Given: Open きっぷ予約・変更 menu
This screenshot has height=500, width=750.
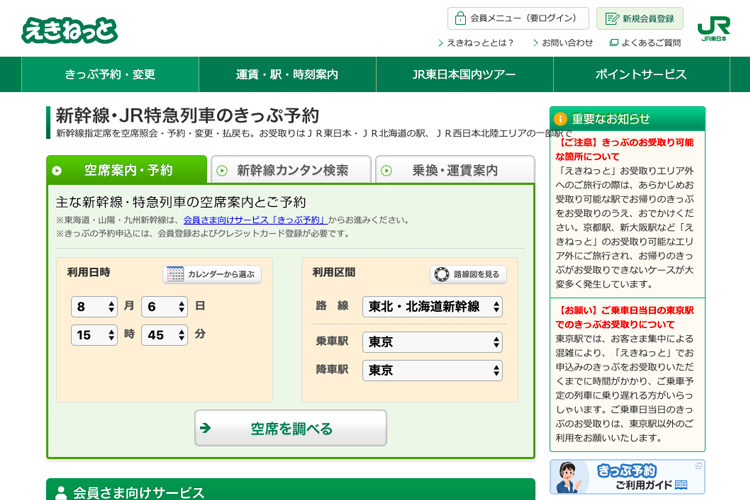Looking at the screenshot, I should click(110, 74).
